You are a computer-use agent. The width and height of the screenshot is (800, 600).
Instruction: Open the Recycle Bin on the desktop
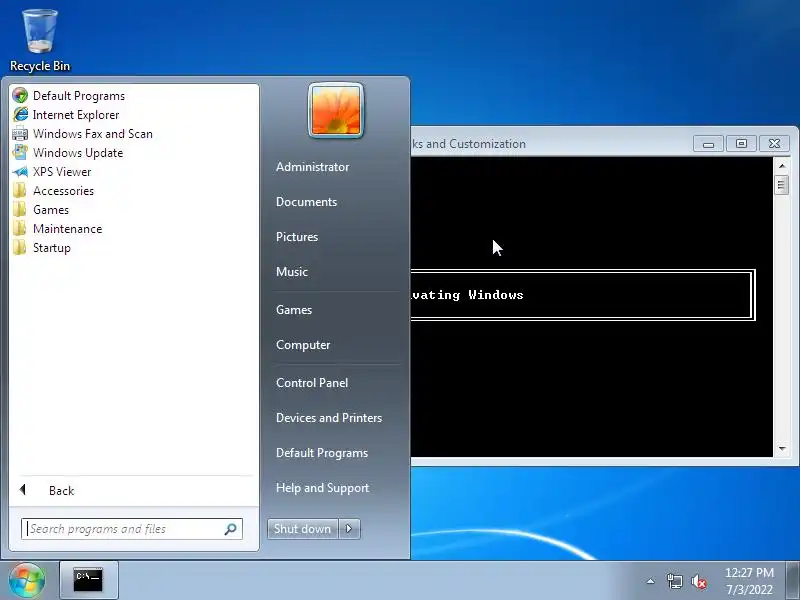(x=40, y=41)
